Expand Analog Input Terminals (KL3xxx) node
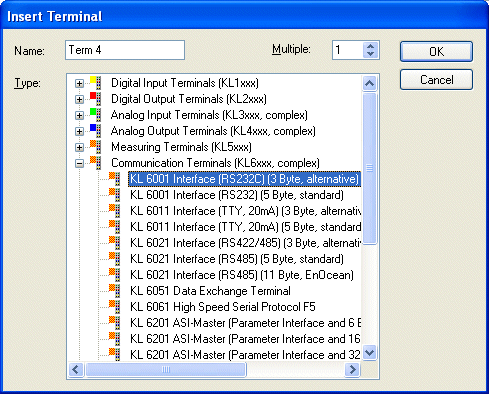 [x=79, y=115]
